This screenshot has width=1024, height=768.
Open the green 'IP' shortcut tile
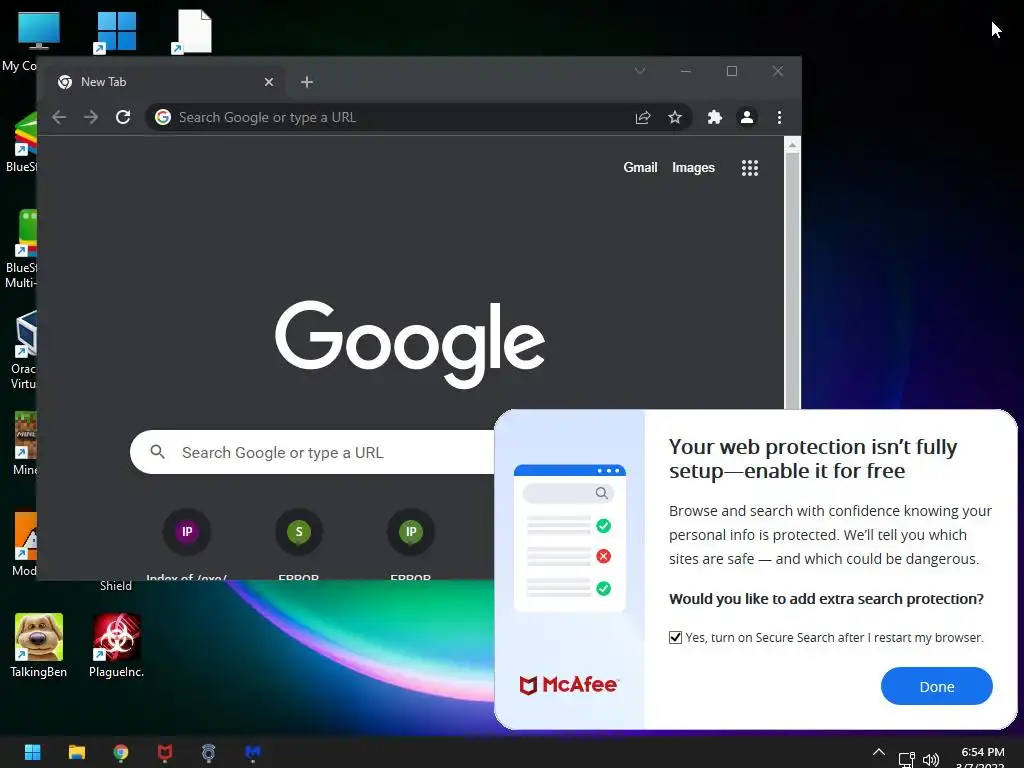tap(411, 543)
